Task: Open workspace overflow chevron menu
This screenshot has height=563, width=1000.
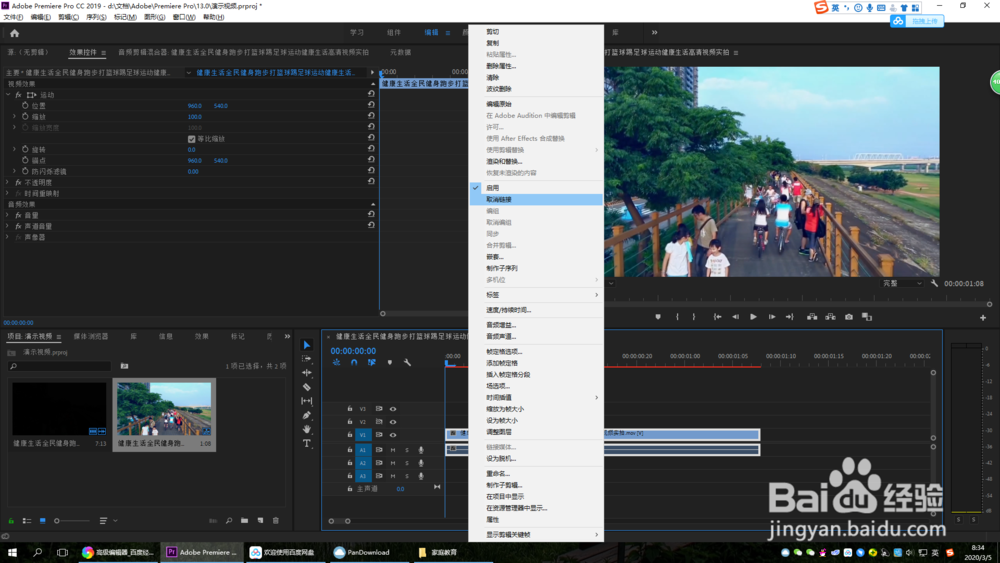Action: (x=654, y=33)
